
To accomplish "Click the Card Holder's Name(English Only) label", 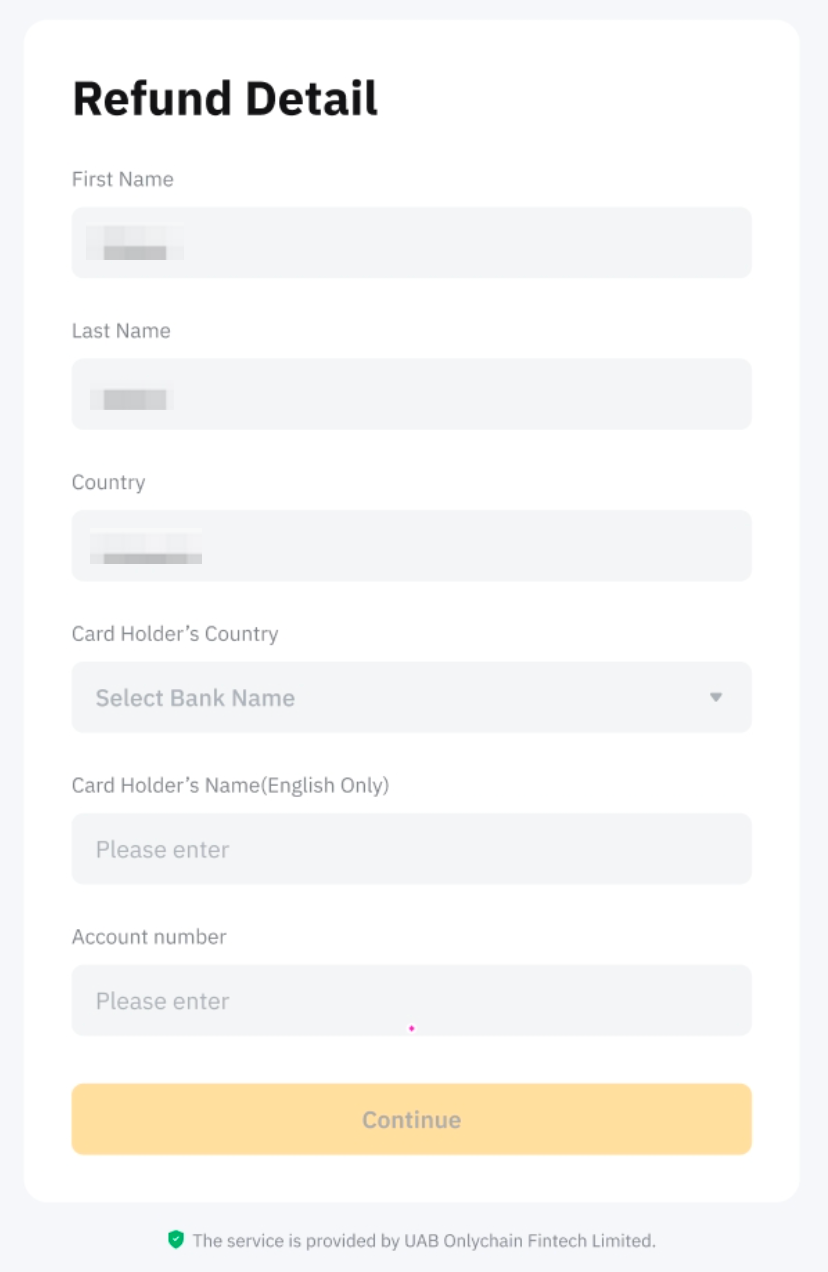I will click(x=230, y=785).
